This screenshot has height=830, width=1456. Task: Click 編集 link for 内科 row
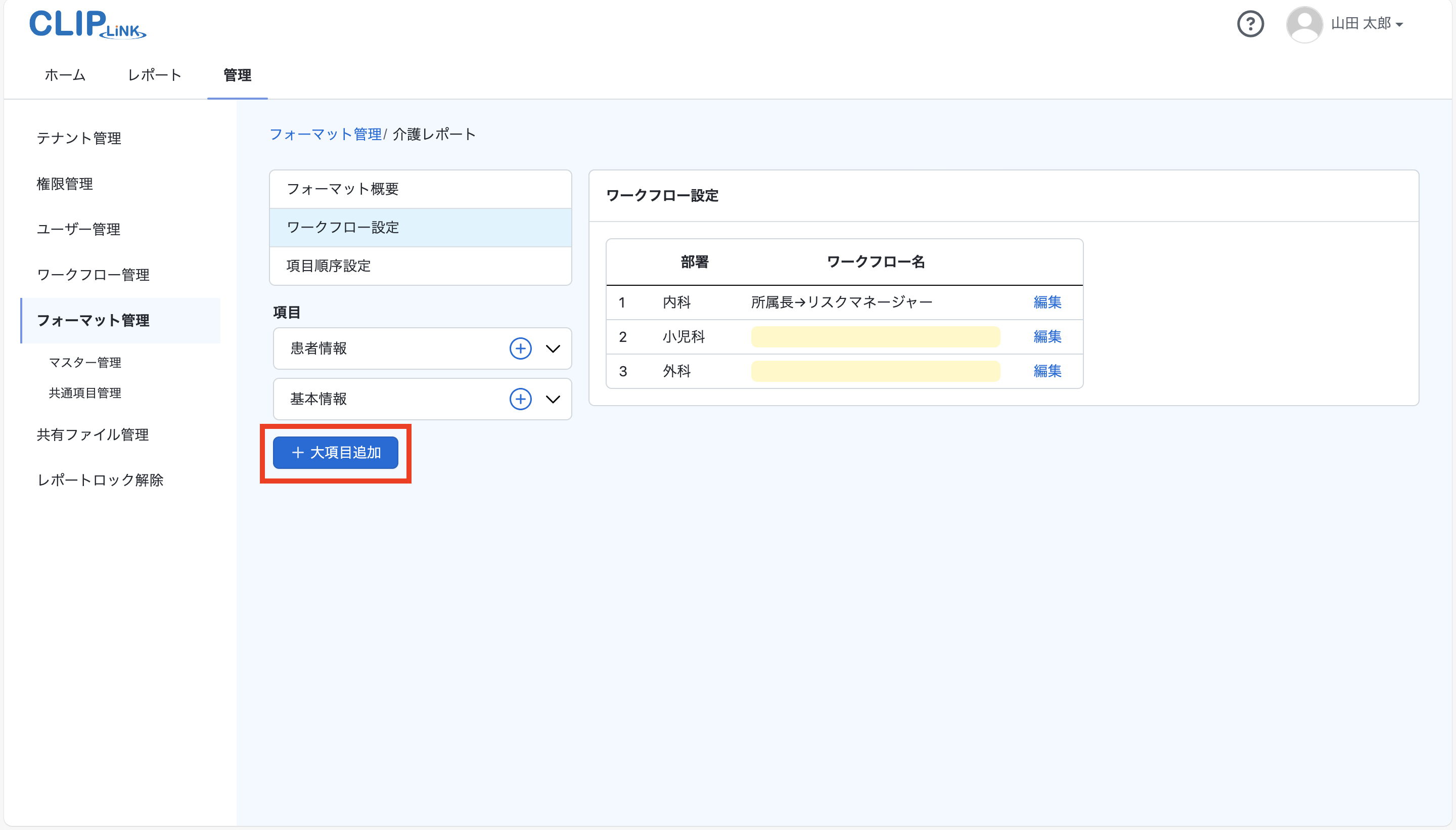[1047, 302]
